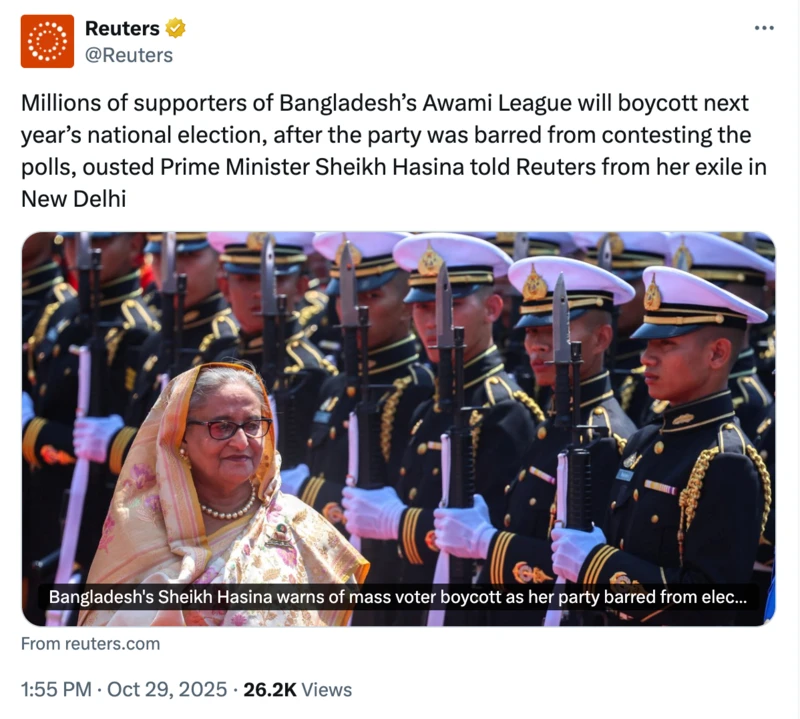800x719 pixels.
Task: Click the Oct 29, 2025 post date
Action: [x=167, y=689]
